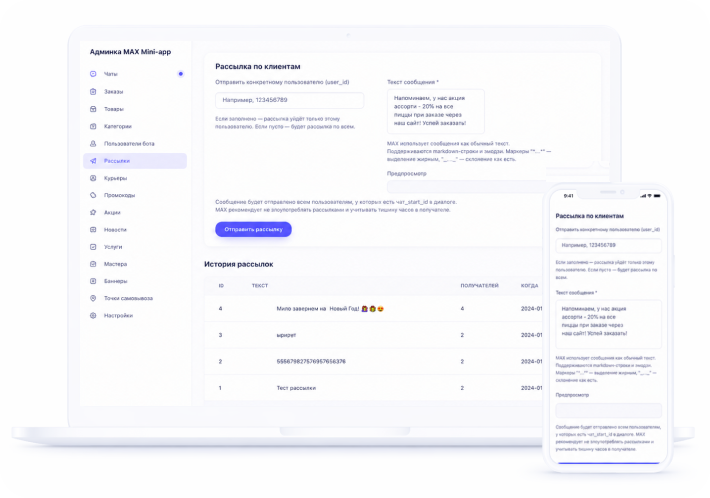710x498 pixels.
Task: Click the Товары sidebar icon
Action: tap(93, 109)
